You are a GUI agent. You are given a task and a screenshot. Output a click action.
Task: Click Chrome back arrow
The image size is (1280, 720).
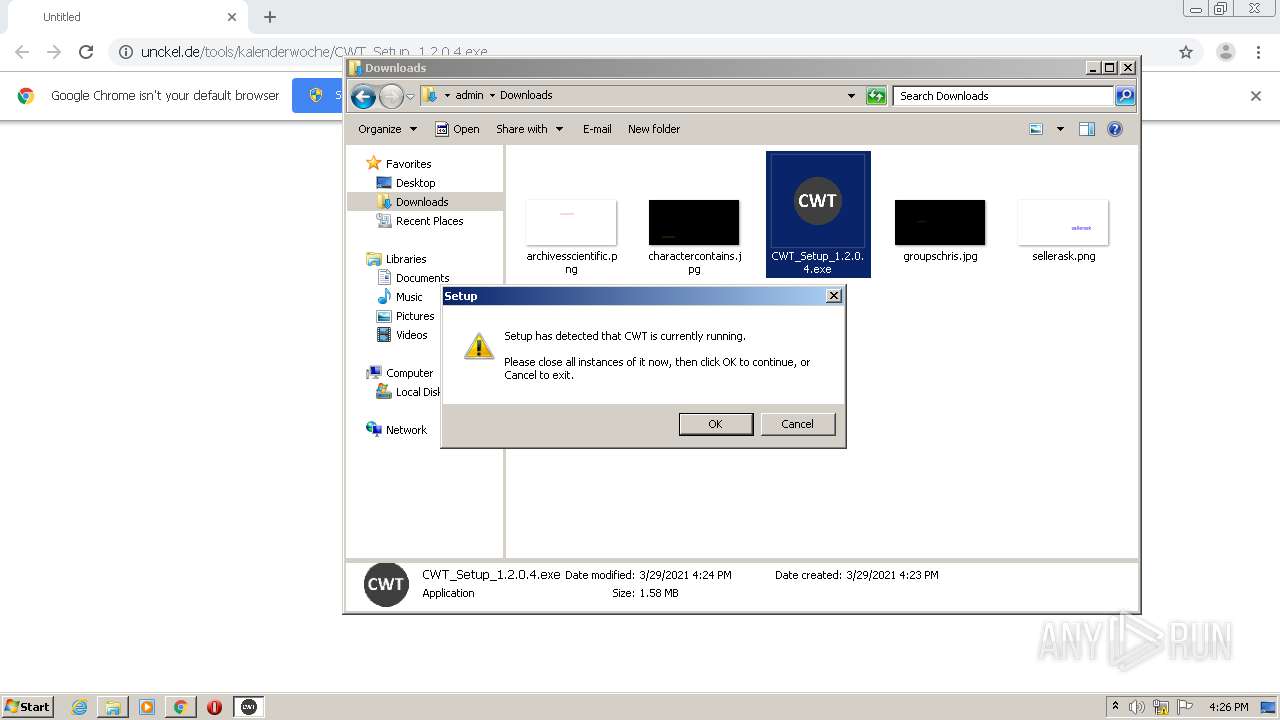pos(22,52)
